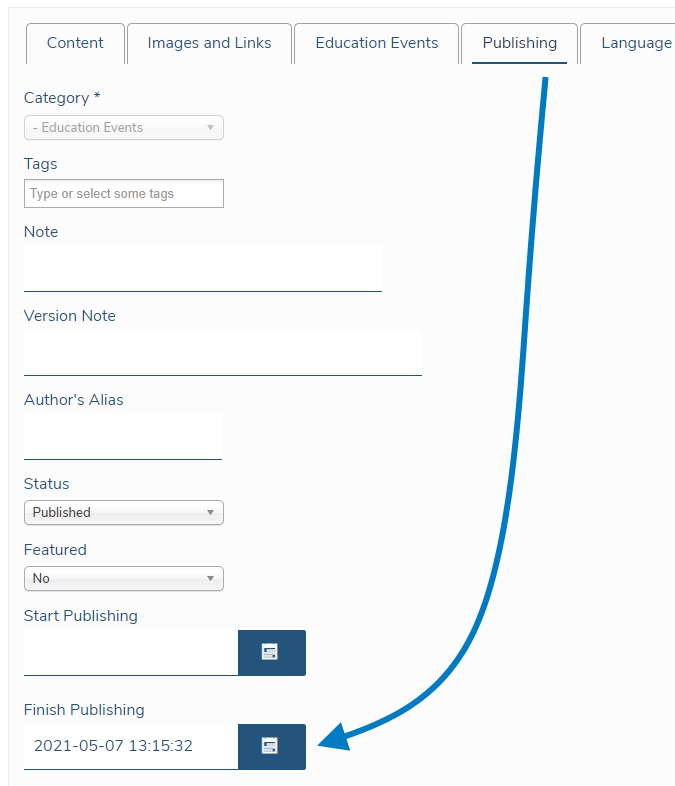Click the Status dropdown arrow
675x786 pixels.
coord(210,512)
